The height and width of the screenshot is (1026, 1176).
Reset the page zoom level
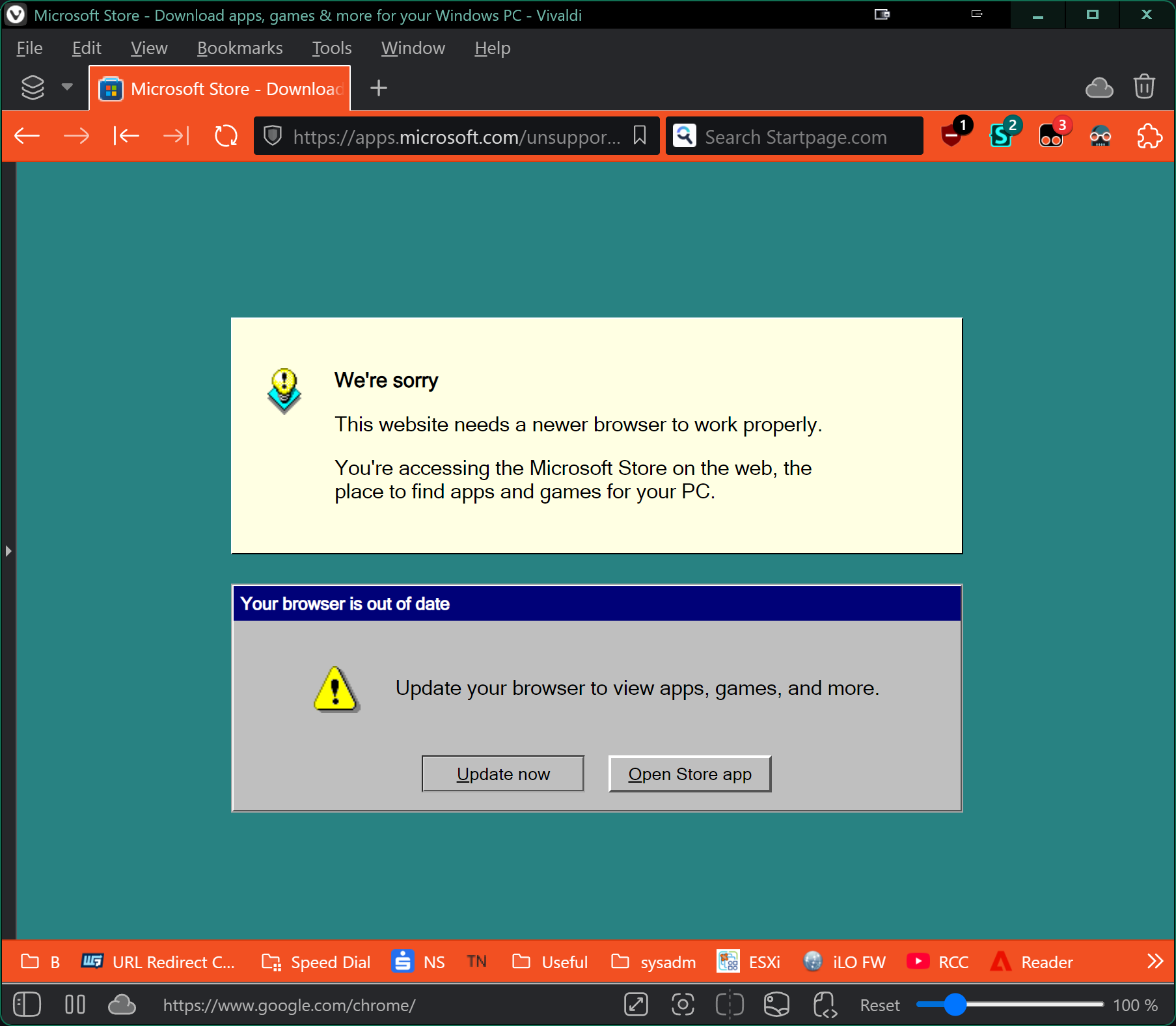(880, 1005)
